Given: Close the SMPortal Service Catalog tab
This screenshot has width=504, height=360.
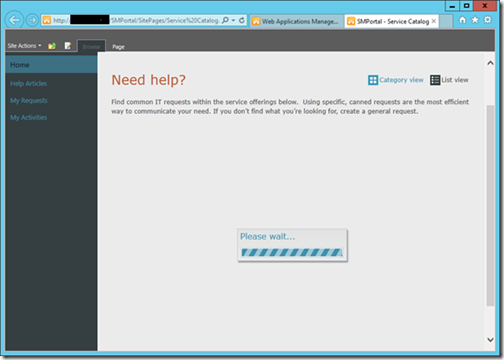Looking at the screenshot, I should 434,21.
